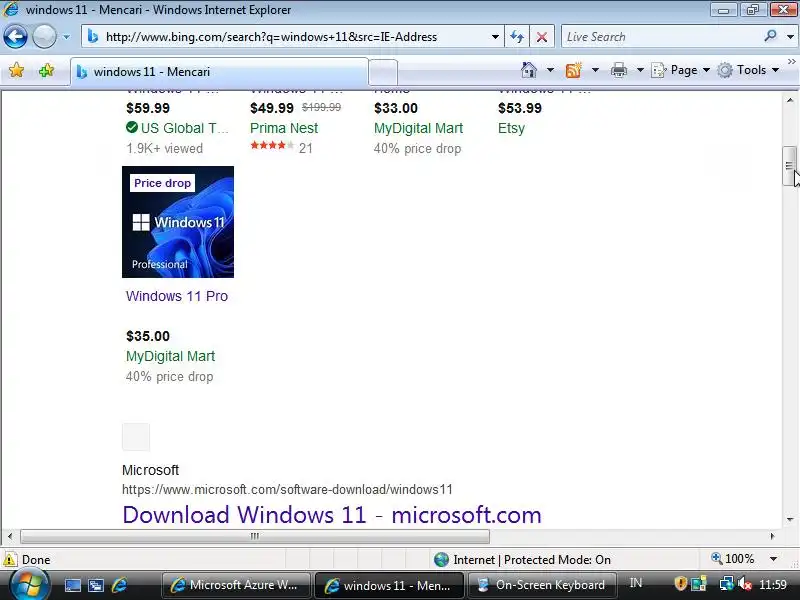
Task: Open the recent pages dropdown arrow
Action: tap(66, 37)
